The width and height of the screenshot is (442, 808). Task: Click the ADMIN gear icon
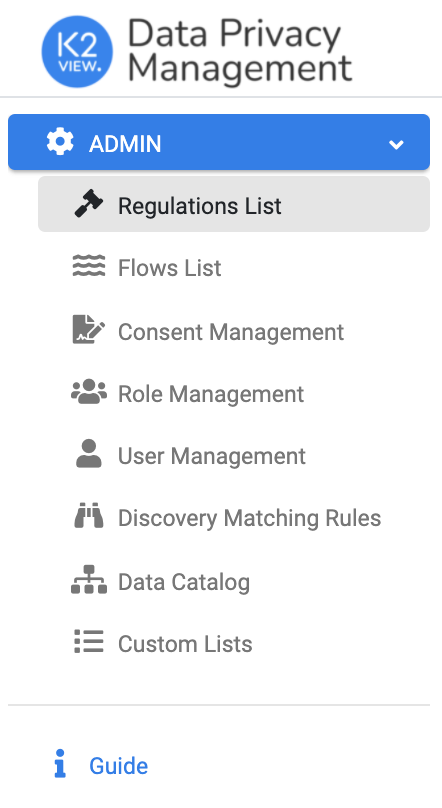click(x=60, y=142)
